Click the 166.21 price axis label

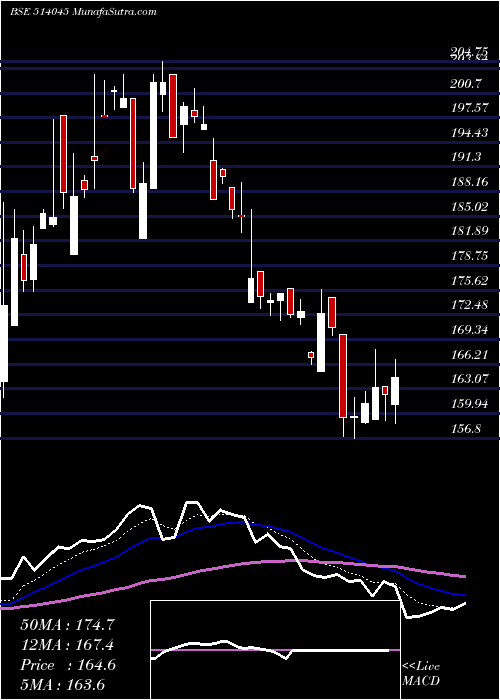[x=470, y=355]
